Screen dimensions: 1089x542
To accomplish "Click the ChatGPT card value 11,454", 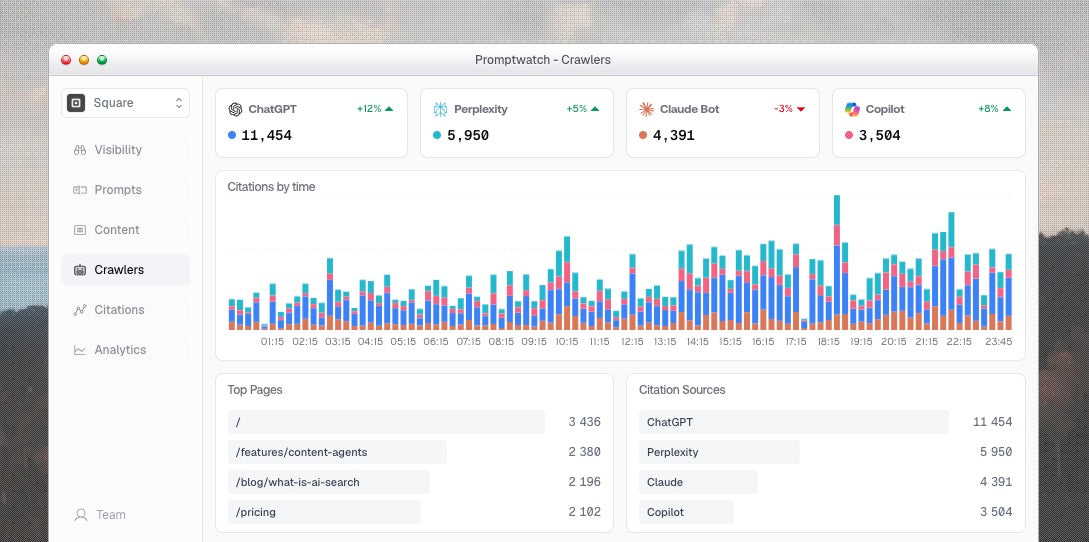I will (x=267, y=136).
